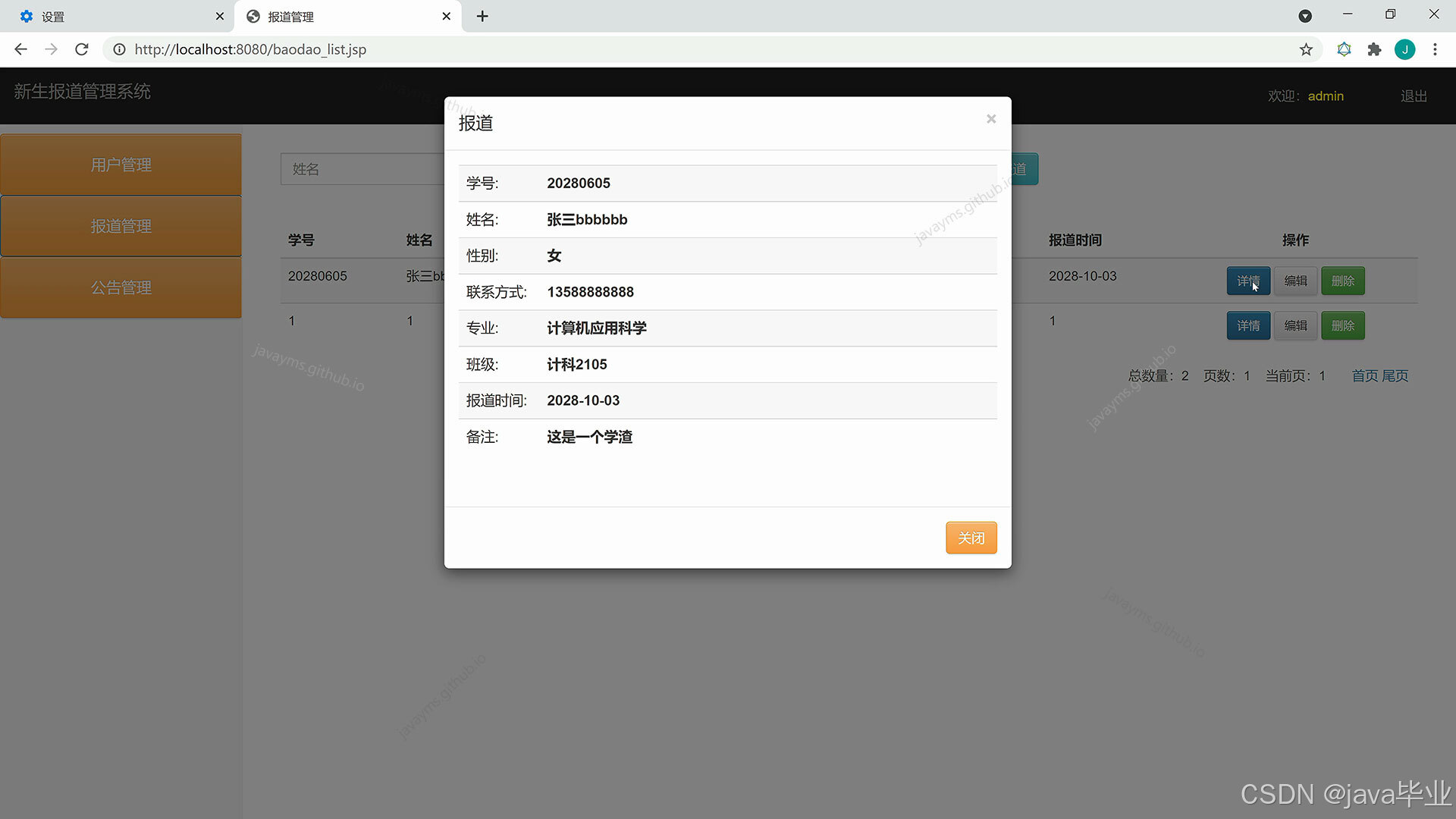Viewport: 1456px width, 819px height.
Task: Reload the page with the refresh icon
Action: [82, 49]
